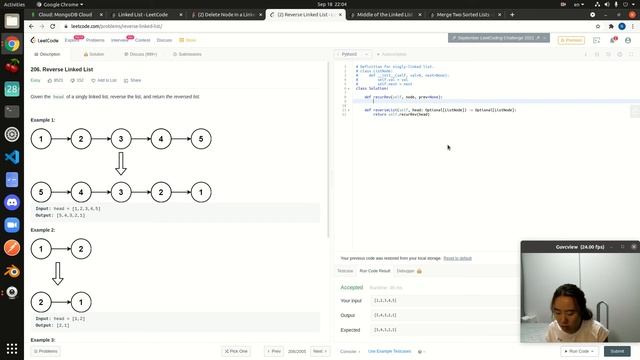Expand the Console panel toggle
This screenshot has height=360, width=640.
pyautogui.click(x=350, y=351)
